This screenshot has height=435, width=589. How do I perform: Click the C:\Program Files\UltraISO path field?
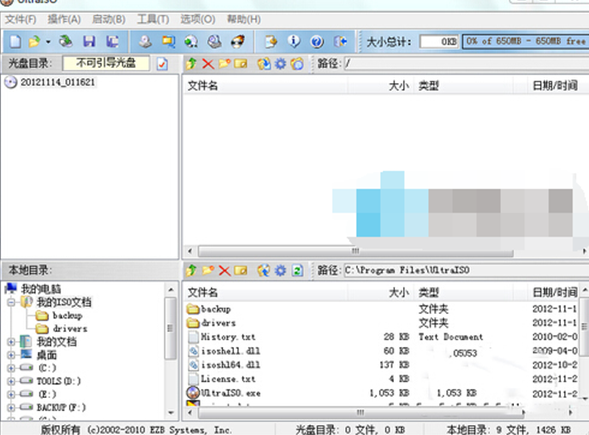click(x=466, y=270)
